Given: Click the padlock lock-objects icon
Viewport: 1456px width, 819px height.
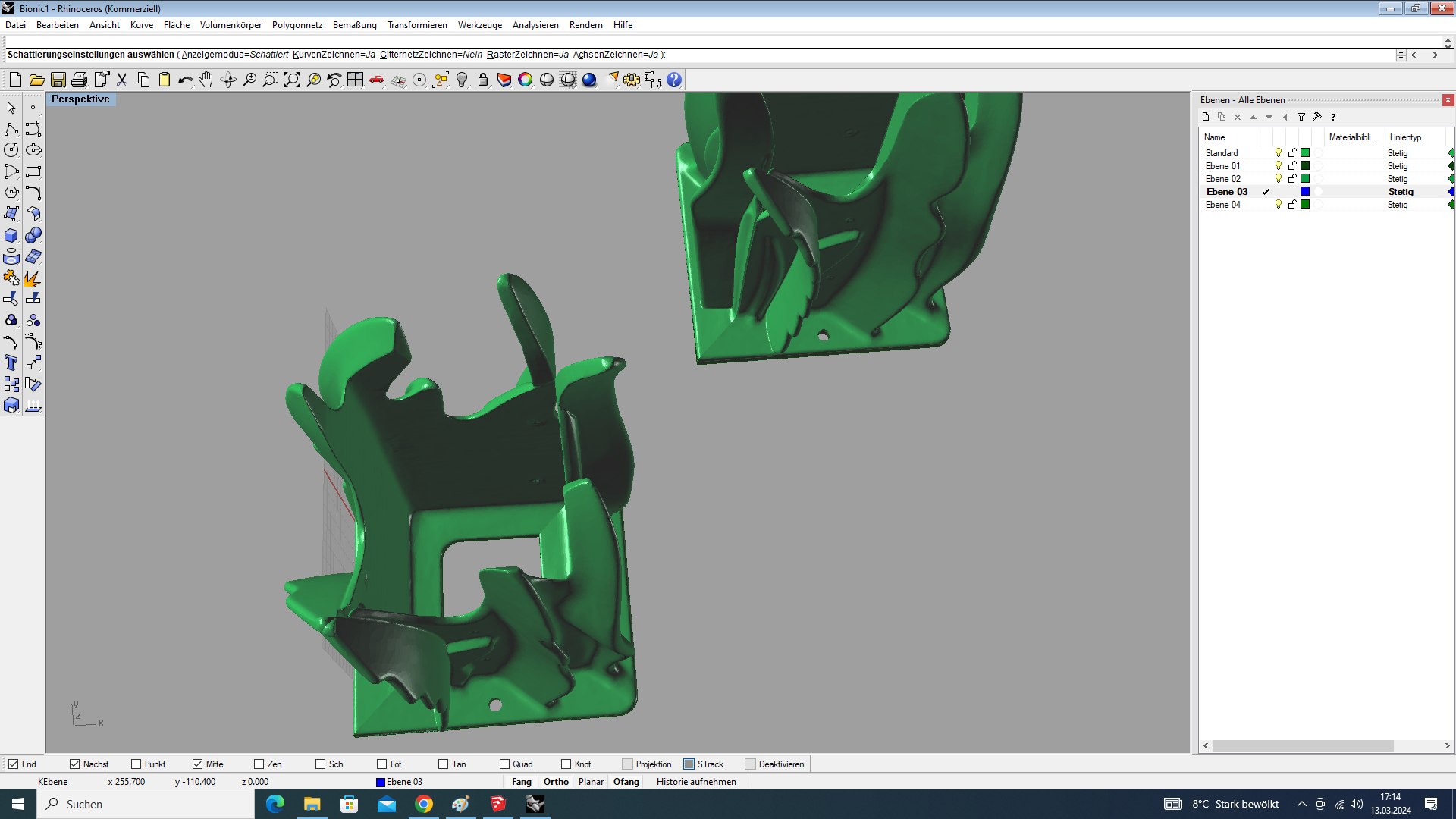Looking at the screenshot, I should [483, 80].
